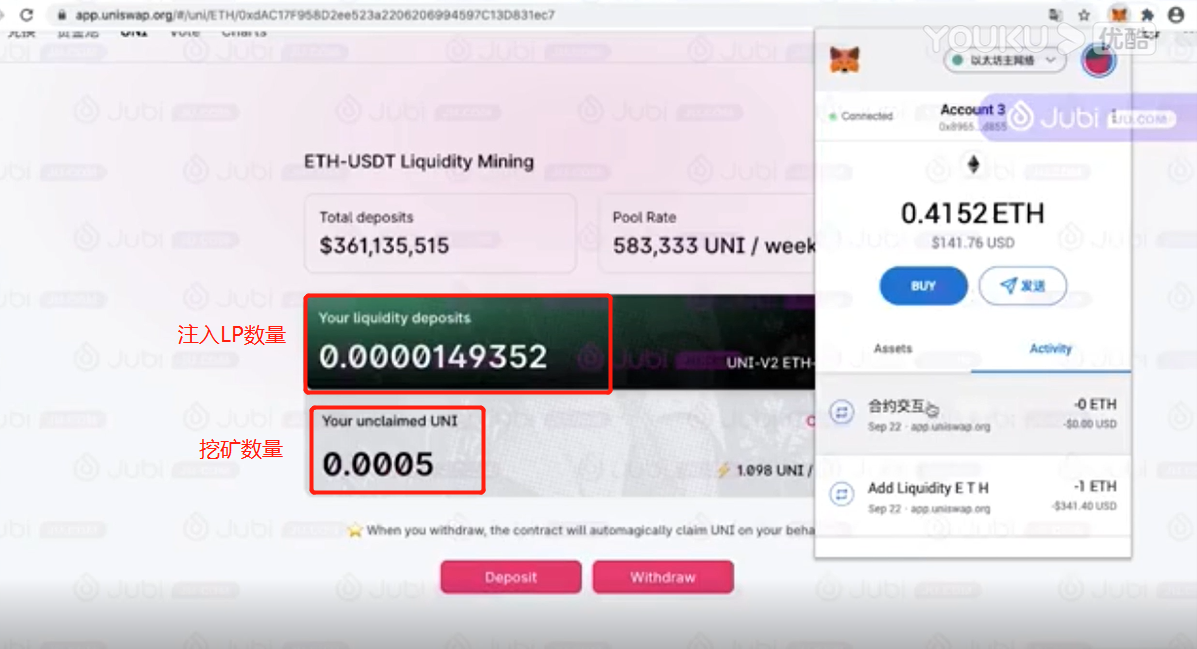Open the account options three-dot menu

point(1114,116)
